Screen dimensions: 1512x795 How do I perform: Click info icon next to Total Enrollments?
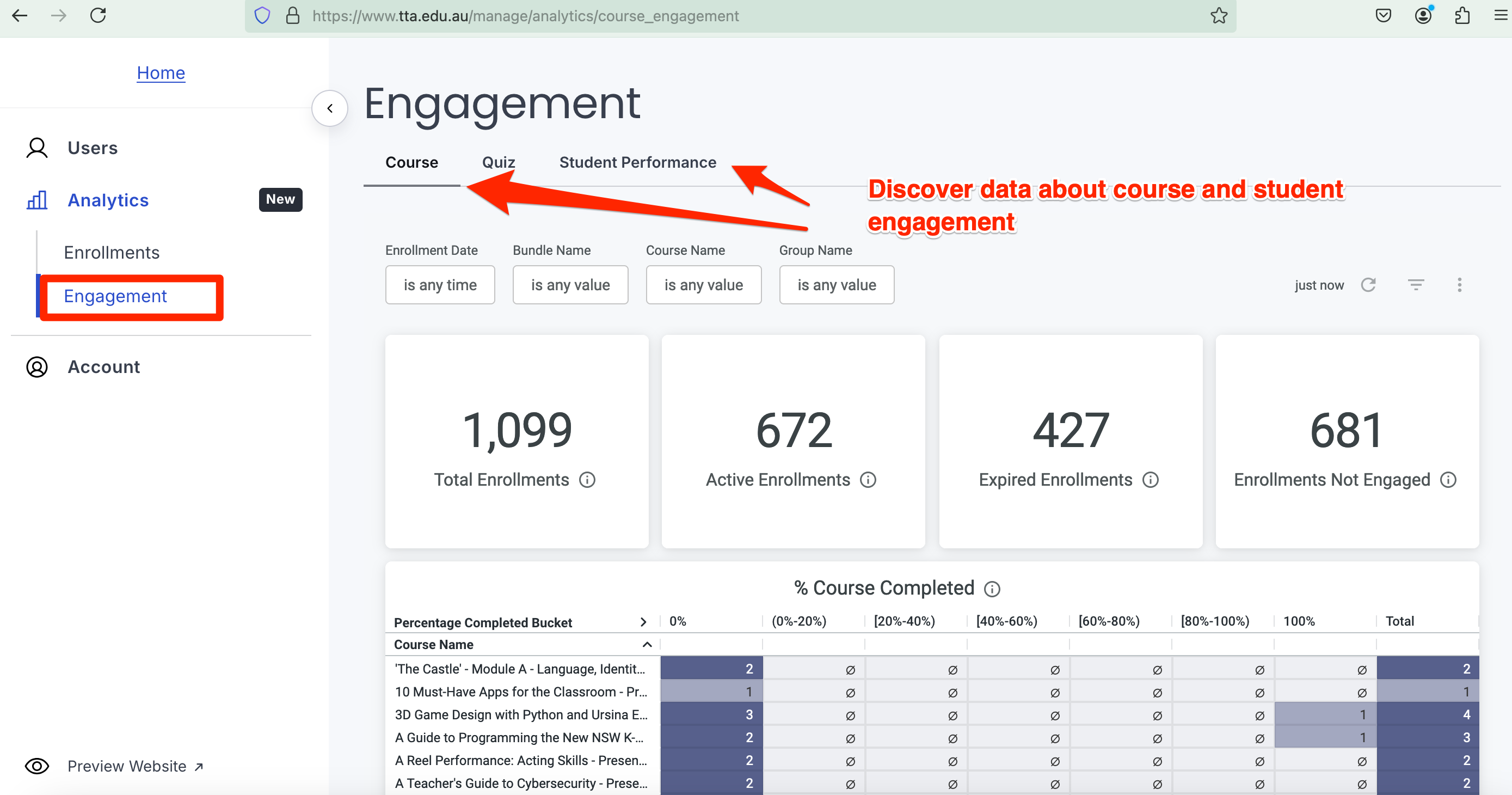(x=587, y=480)
